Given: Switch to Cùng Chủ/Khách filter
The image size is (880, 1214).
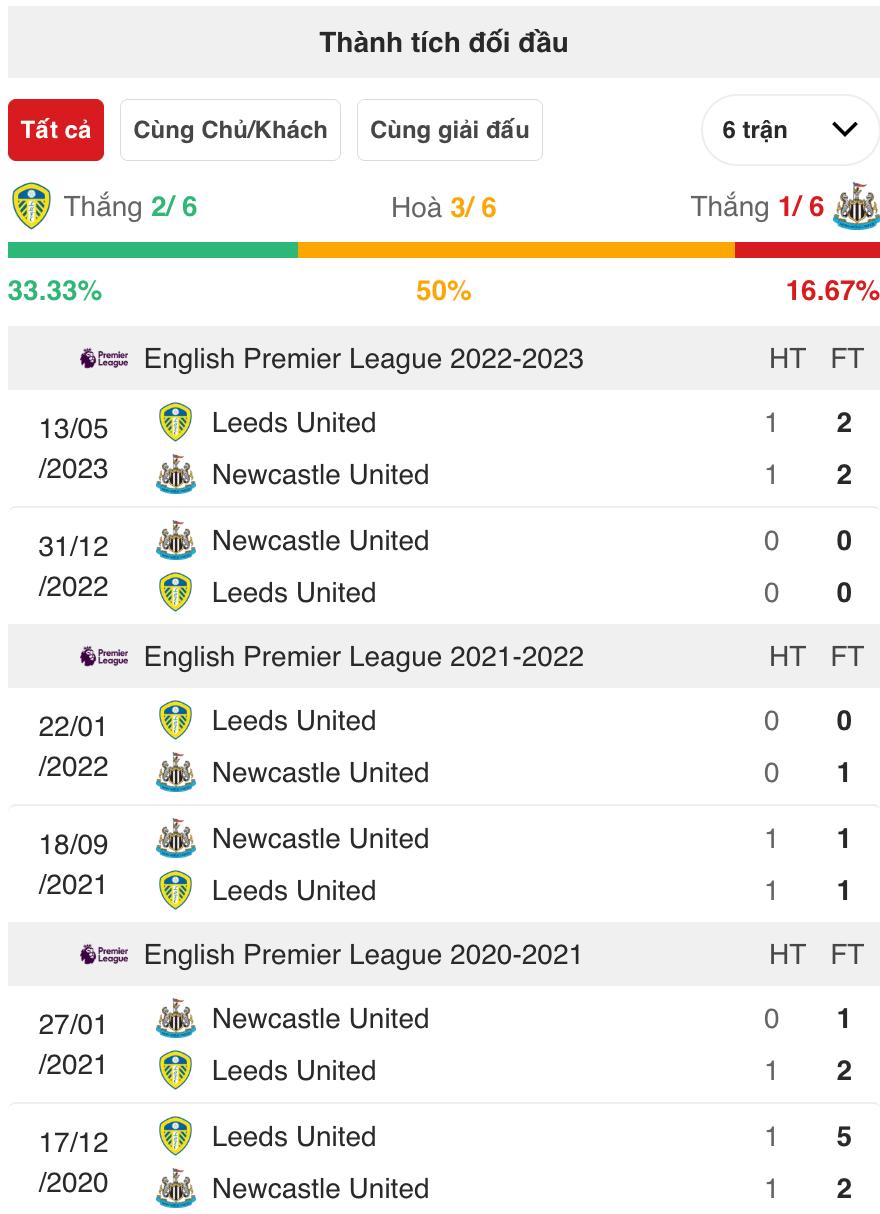Looking at the screenshot, I should tap(230, 130).
